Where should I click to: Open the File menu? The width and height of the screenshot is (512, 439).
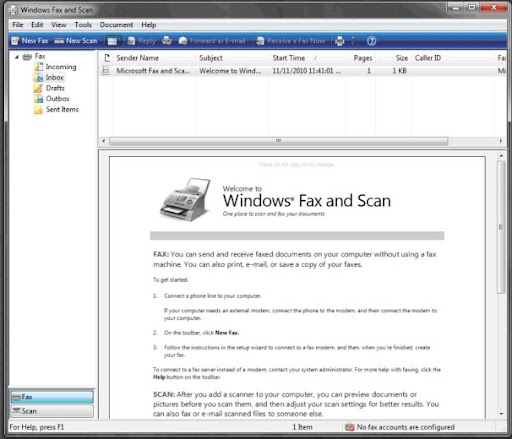point(18,25)
